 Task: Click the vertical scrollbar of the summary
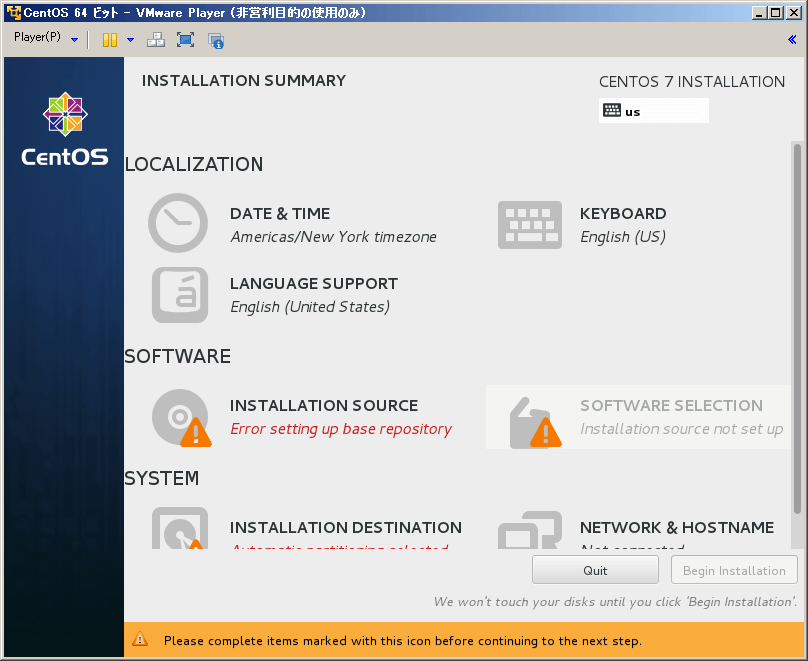pos(797,330)
